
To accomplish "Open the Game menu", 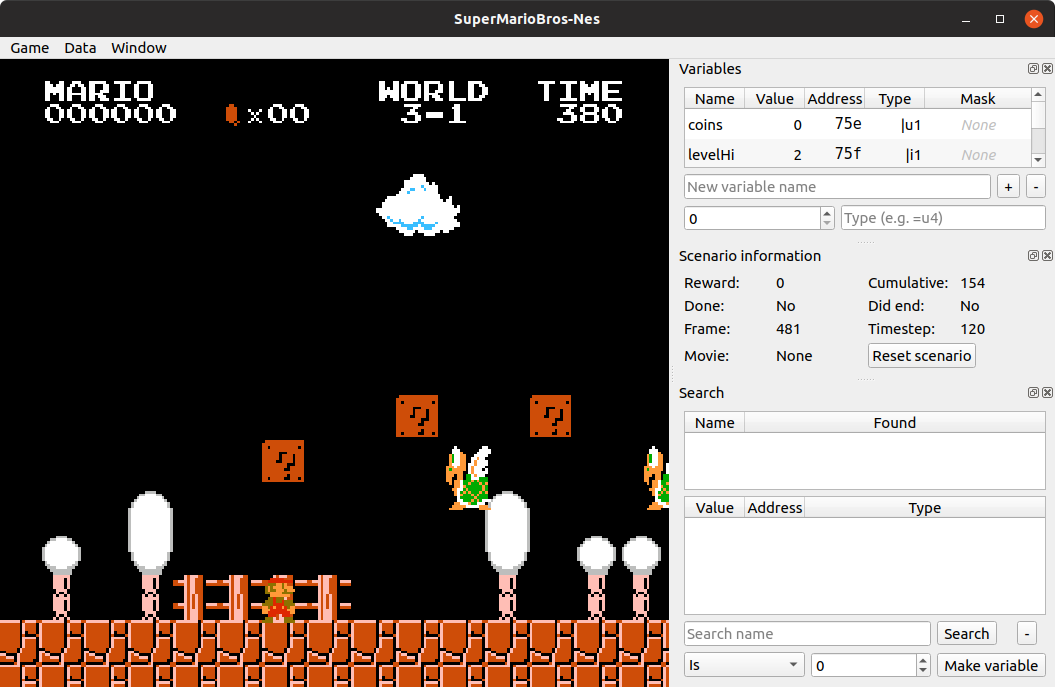I will pos(30,48).
